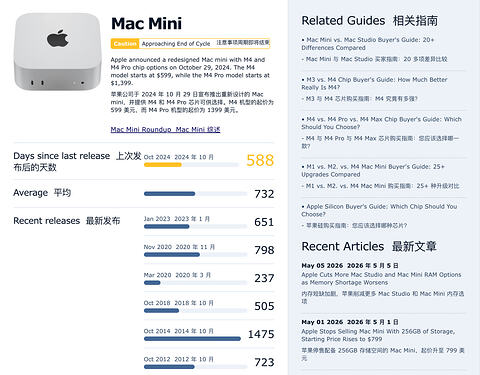This screenshot has width=480, height=375.
Task: Click the Oct 2014 release bar showing 1475
Action: tap(193, 339)
